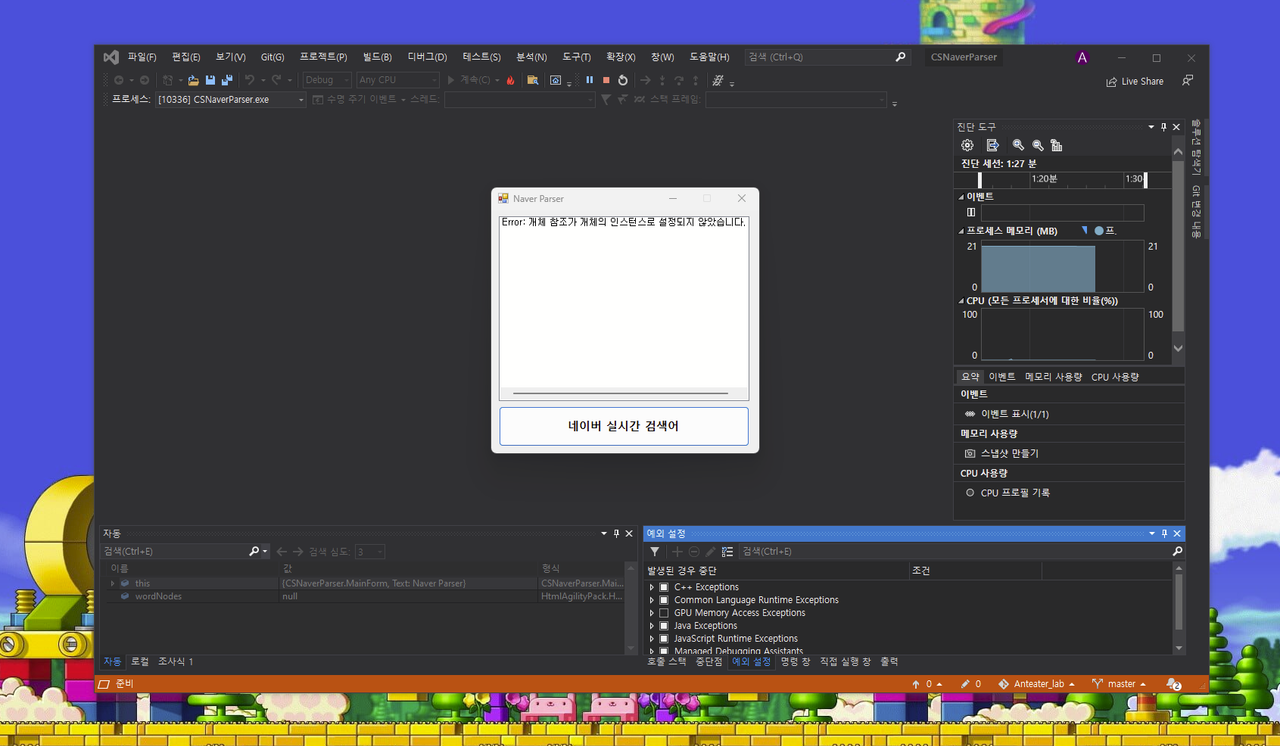
Task: Toggle the Exception Settings list view icon
Action: click(x=727, y=551)
